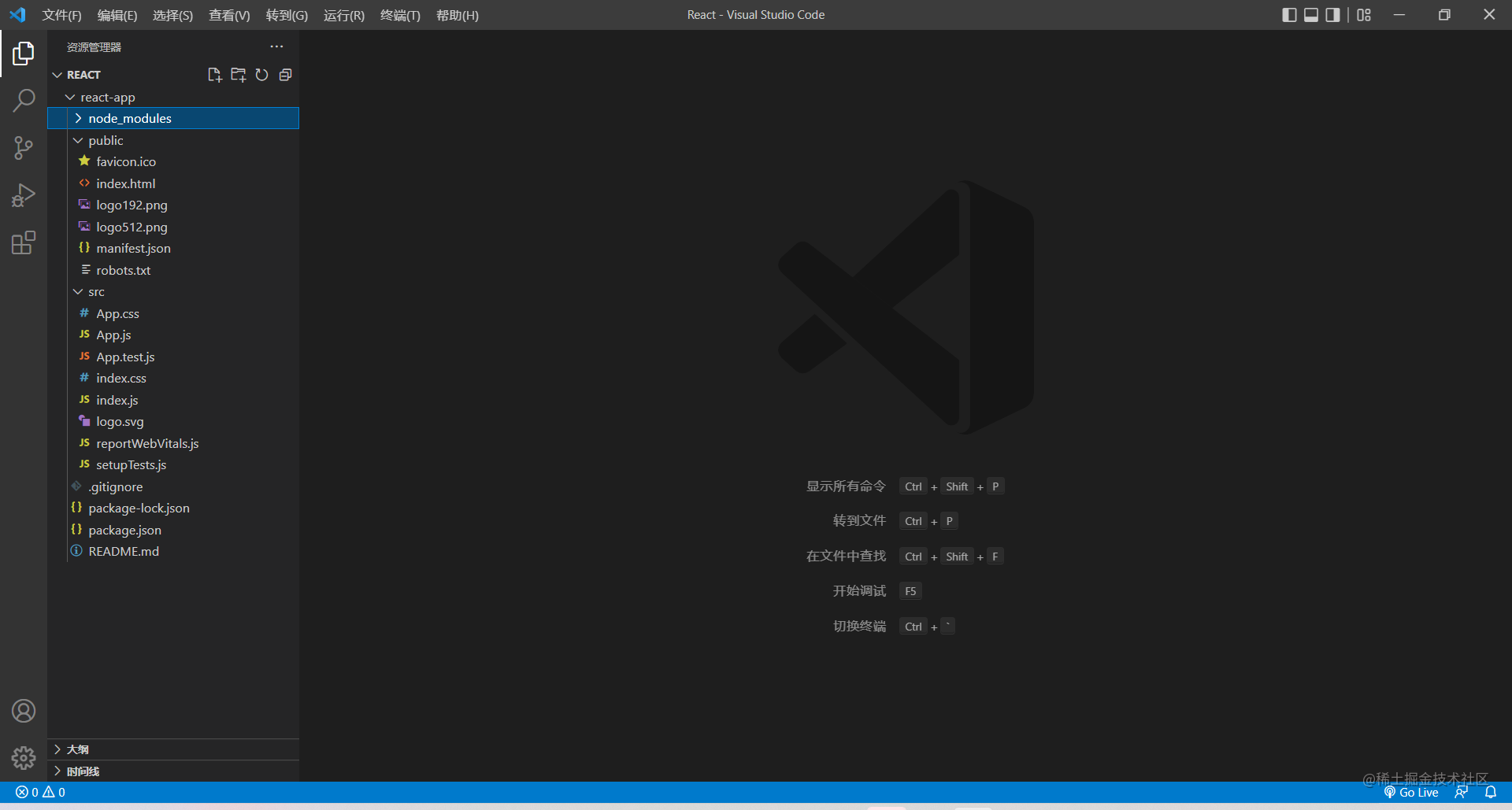Open the 查看(V) menu
The height and width of the screenshot is (810, 1512).
pos(229,15)
